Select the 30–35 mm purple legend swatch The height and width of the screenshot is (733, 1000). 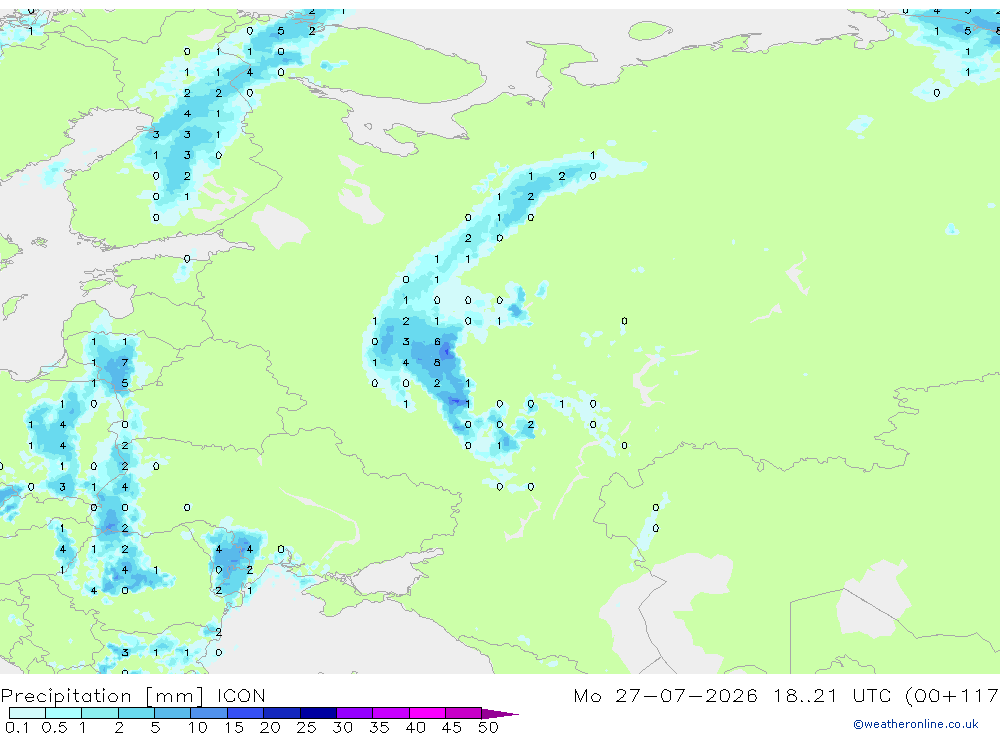pyautogui.click(x=355, y=713)
